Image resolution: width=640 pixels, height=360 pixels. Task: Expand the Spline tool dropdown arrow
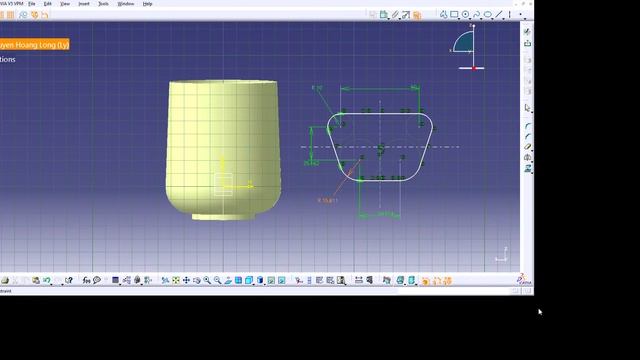tap(481, 18)
